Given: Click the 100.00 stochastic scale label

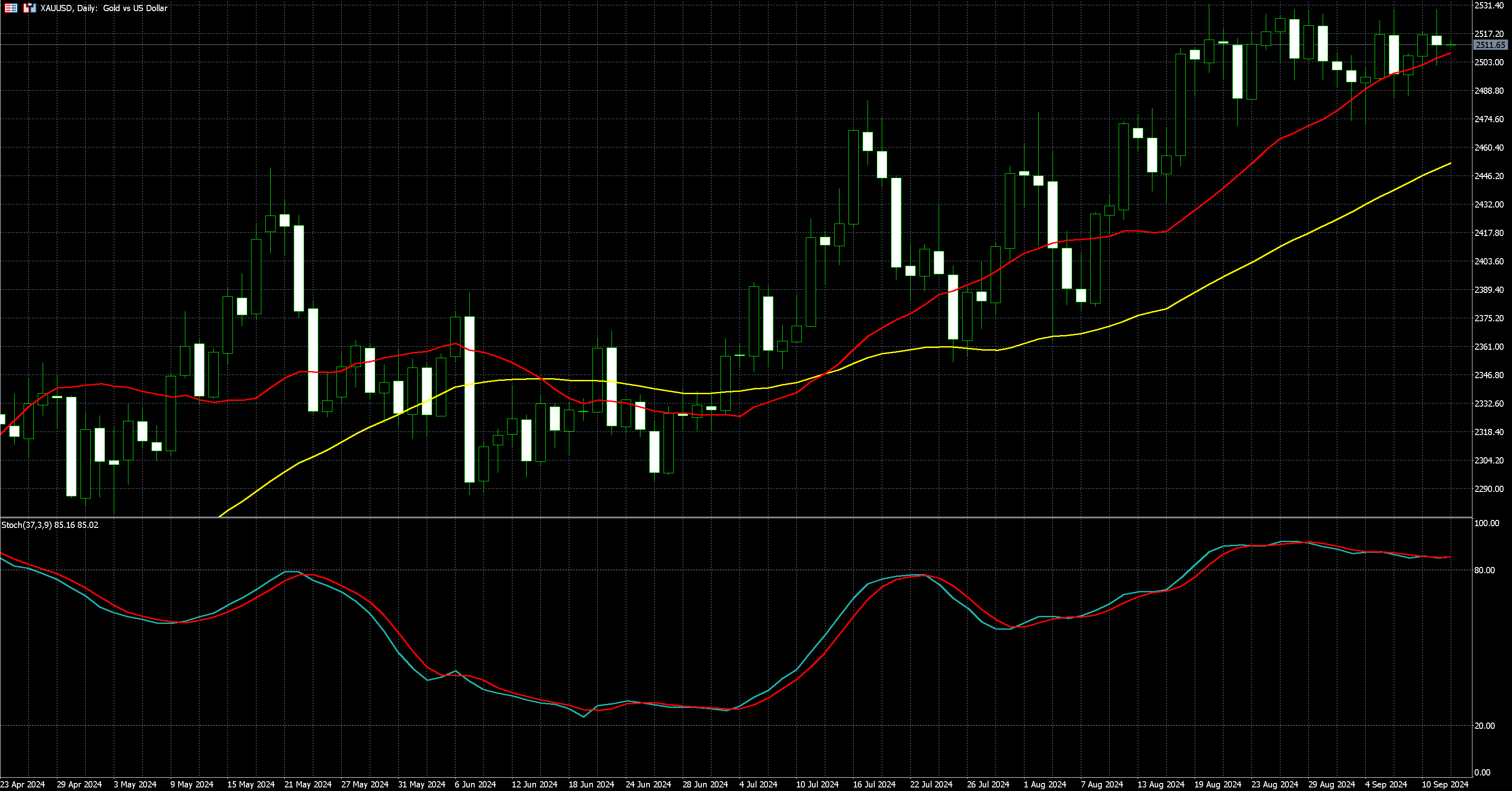Looking at the screenshot, I should click(x=1486, y=523).
